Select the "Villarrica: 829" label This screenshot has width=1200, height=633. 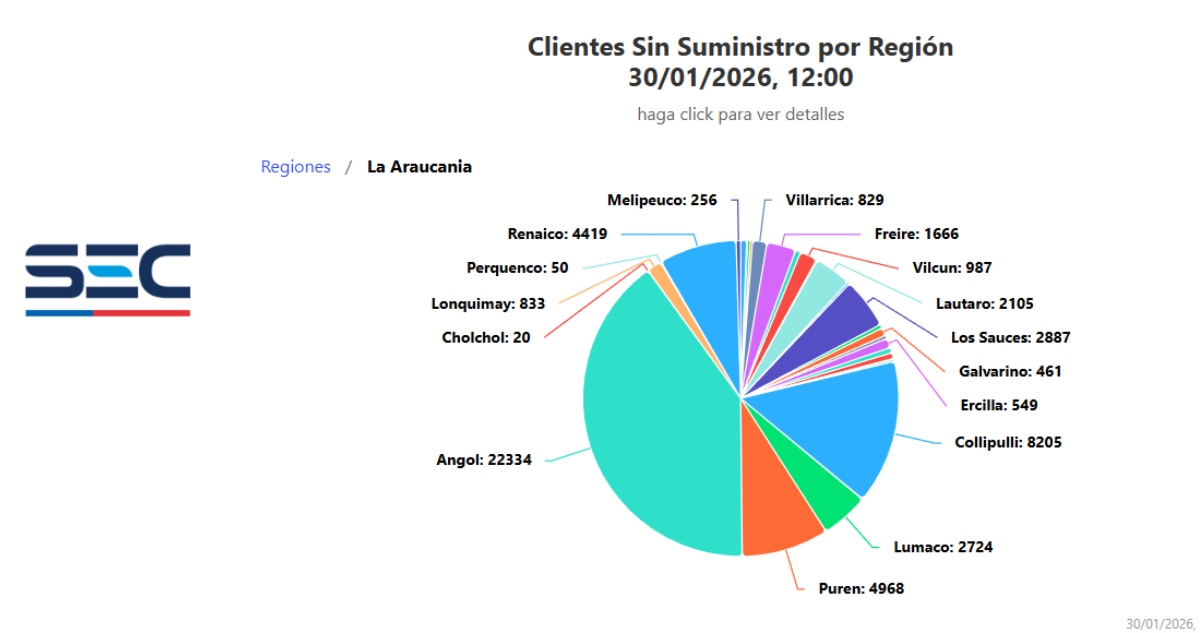[834, 200]
